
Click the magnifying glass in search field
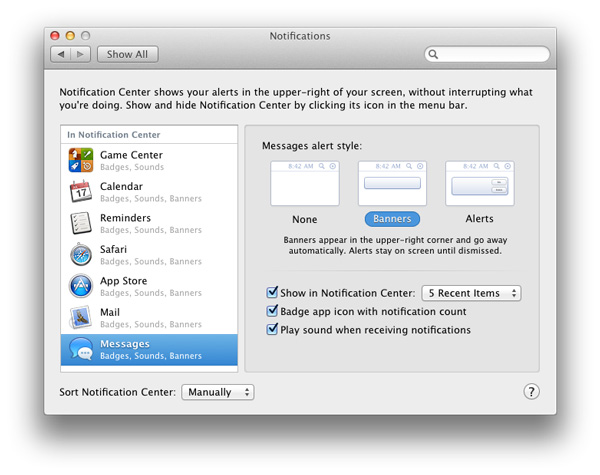point(433,54)
